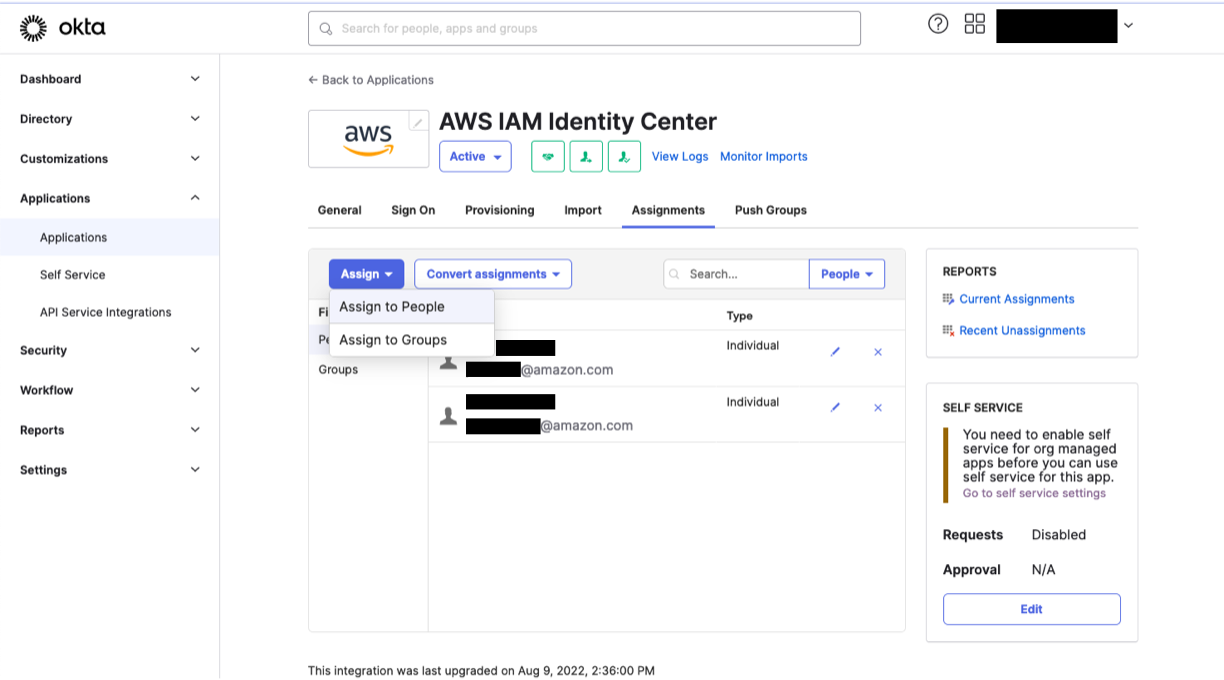Screen dimensions: 1224x680
Task: Click the green handshake icon button
Action: point(548,157)
